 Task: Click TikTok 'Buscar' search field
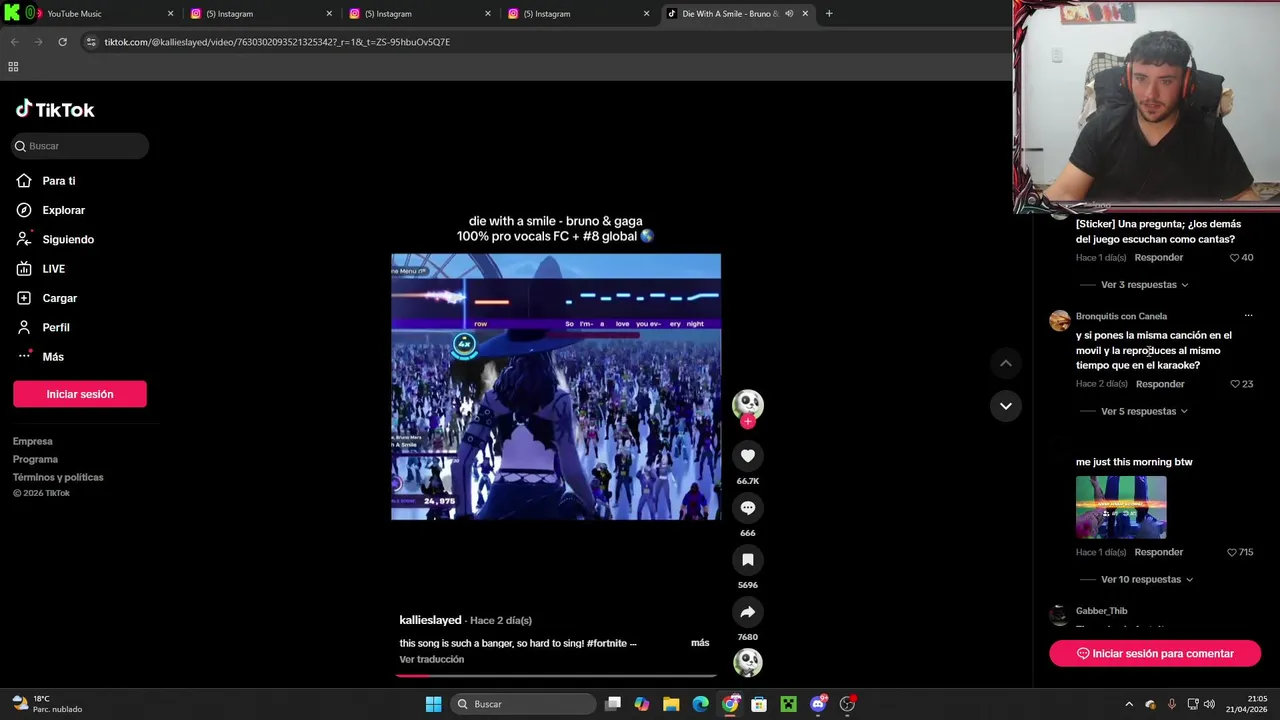tap(80, 146)
